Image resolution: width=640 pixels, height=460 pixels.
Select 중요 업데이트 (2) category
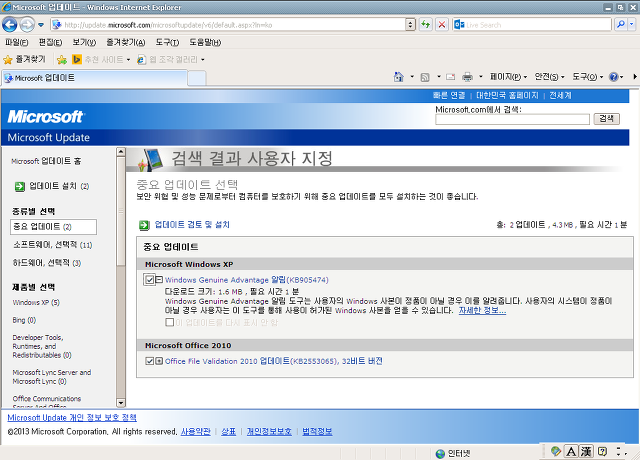click(53, 227)
